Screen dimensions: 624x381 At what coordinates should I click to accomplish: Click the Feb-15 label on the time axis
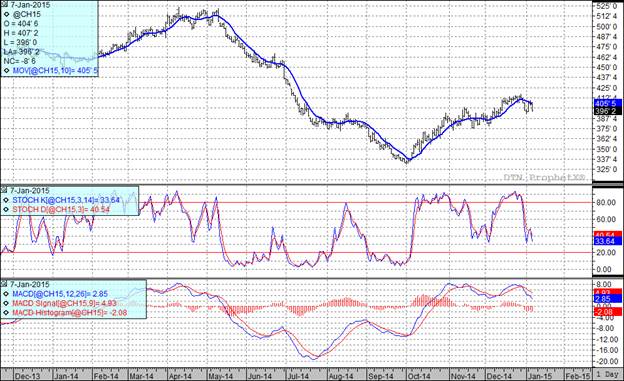578,376
